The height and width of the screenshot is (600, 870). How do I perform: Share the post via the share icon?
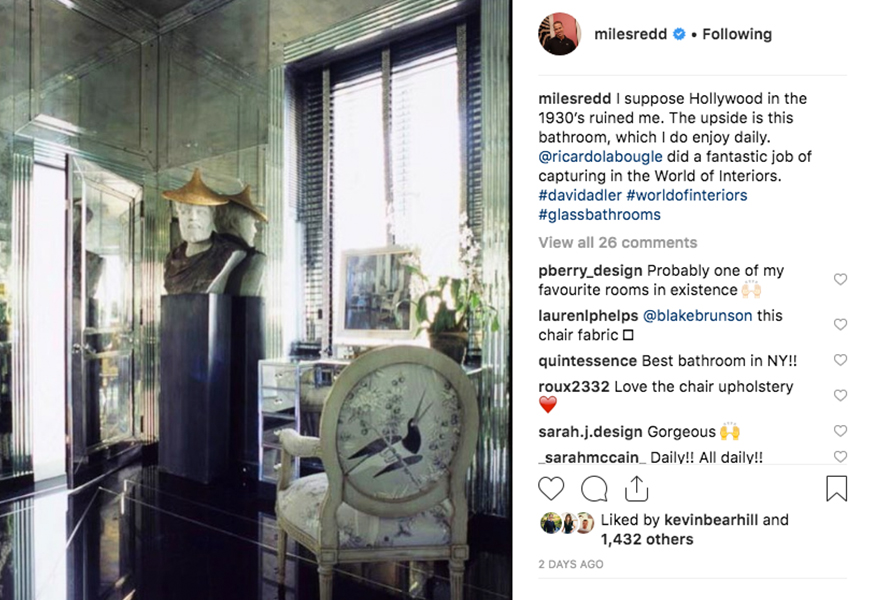click(x=636, y=488)
